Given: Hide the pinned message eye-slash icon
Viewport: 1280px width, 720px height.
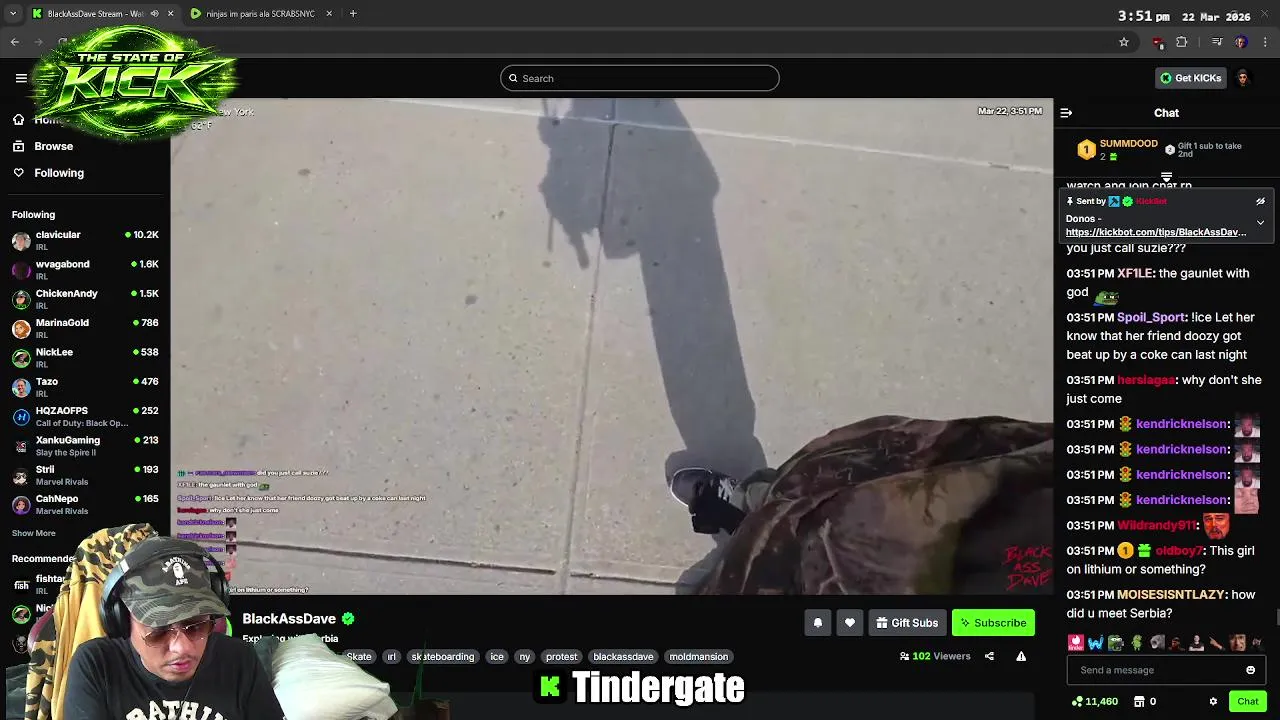Looking at the screenshot, I should [x=1260, y=201].
